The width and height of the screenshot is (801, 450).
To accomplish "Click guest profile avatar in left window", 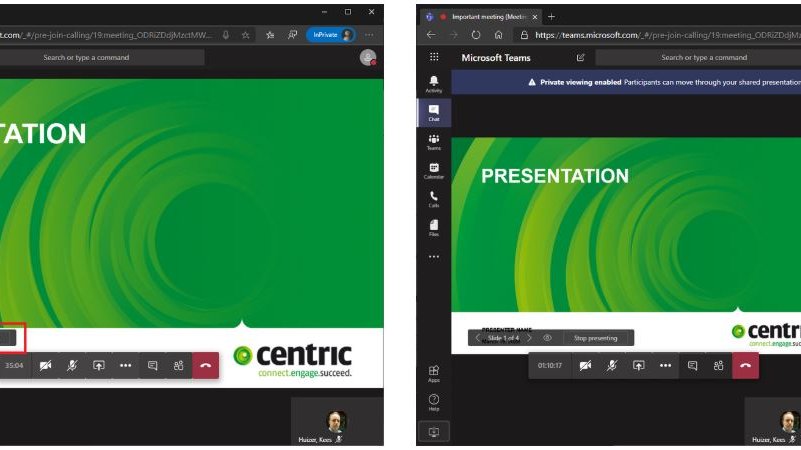I will (368, 57).
